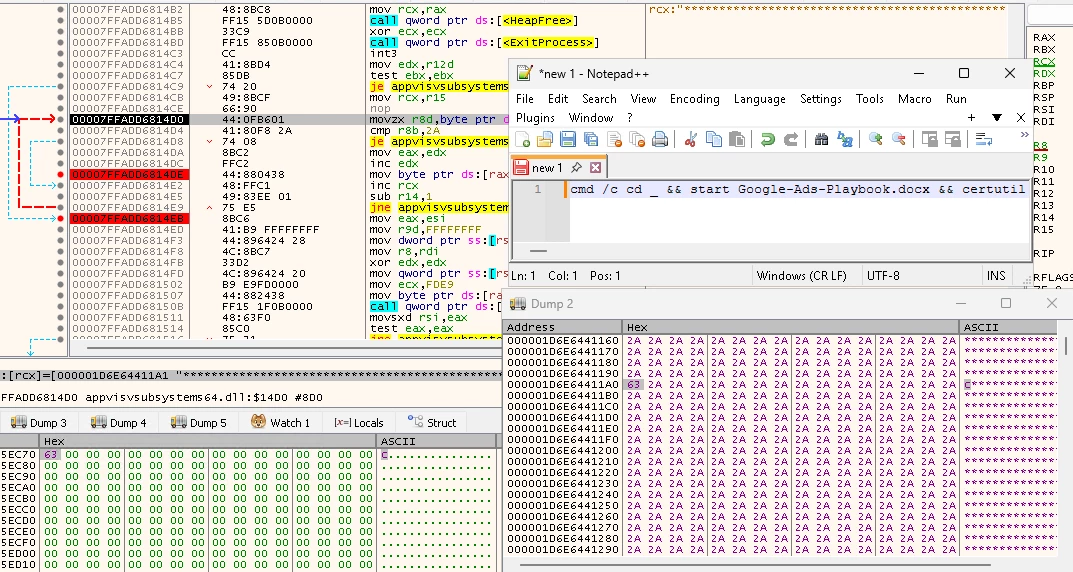Screen dimensions: 1073x572
Task: Click the plus button in Notepad++ menu bar
Action: [x=971, y=118]
